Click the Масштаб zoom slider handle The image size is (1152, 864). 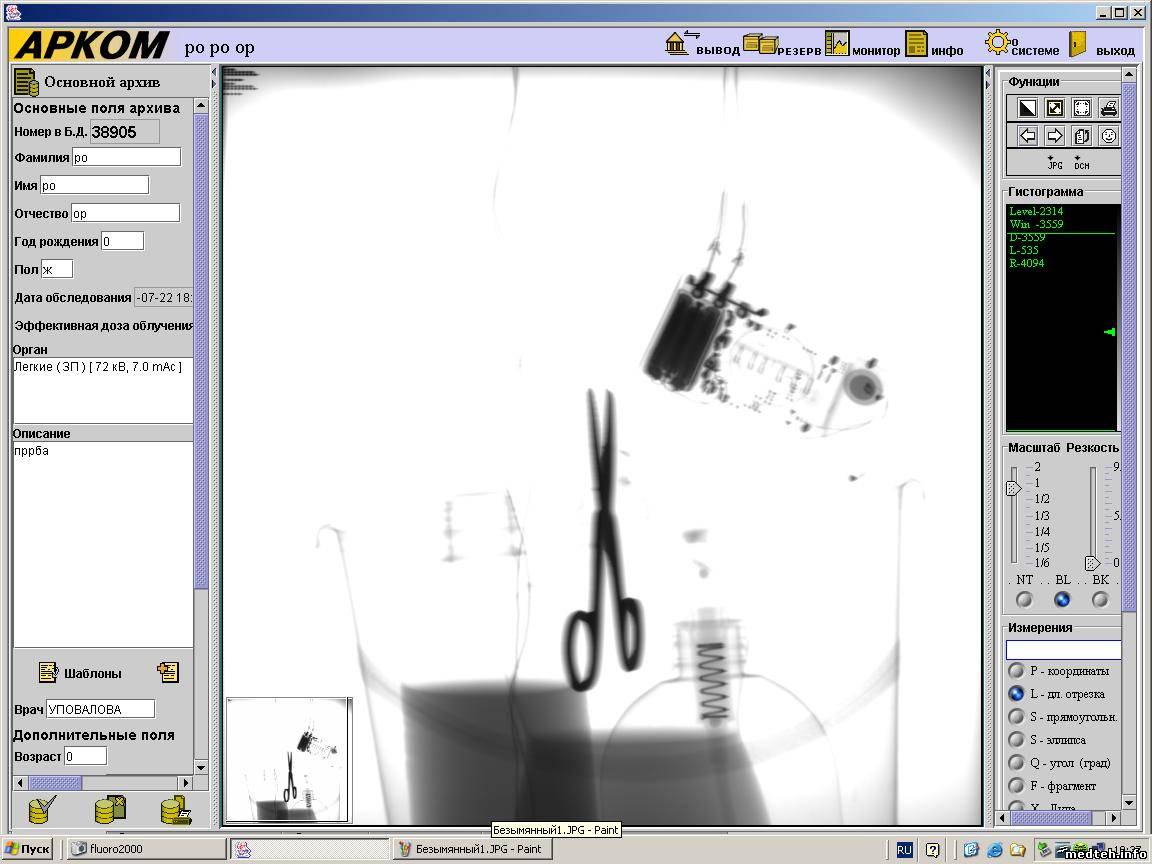(x=1013, y=488)
